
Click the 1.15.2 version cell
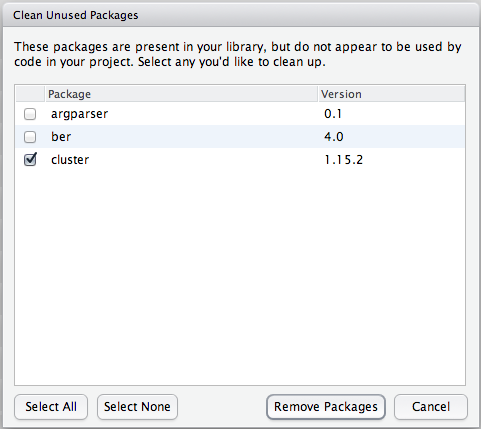point(343,160)
